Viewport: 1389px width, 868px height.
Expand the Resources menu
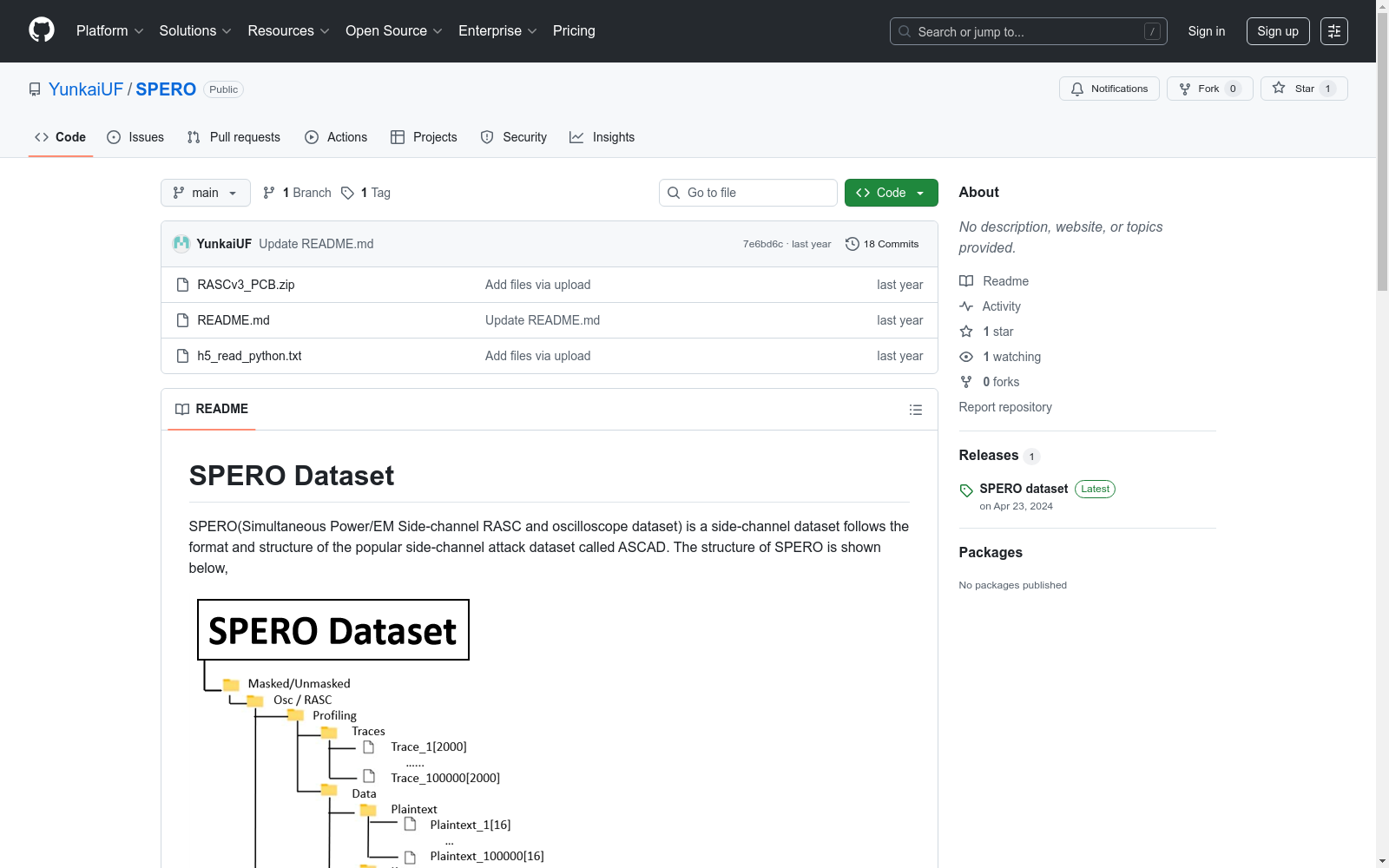(289, 31)
